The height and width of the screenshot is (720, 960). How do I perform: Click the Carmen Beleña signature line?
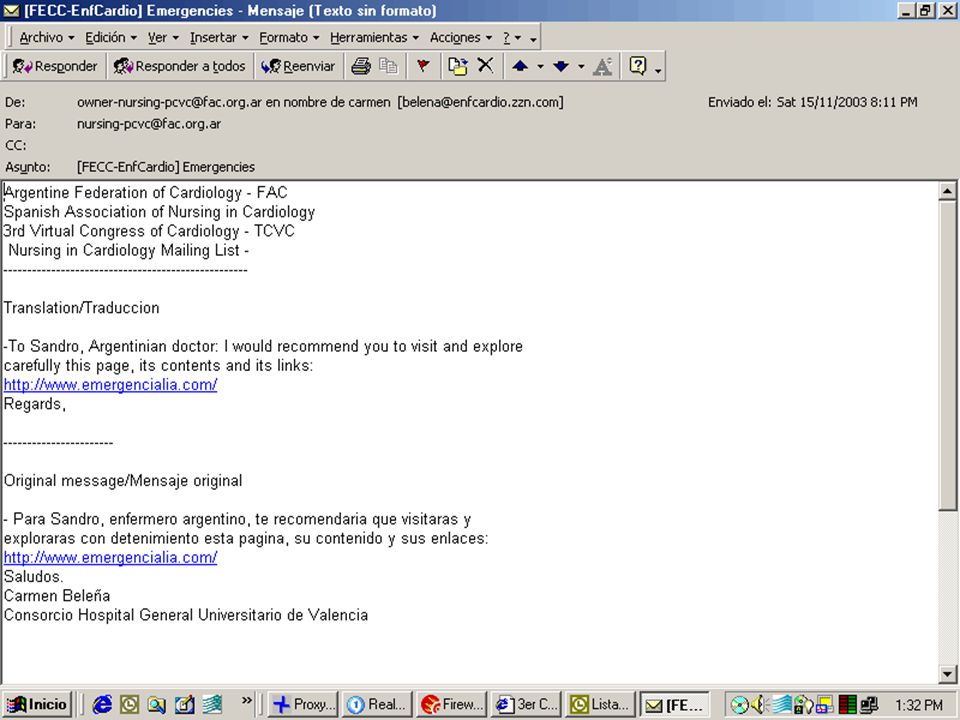point(57,596)
